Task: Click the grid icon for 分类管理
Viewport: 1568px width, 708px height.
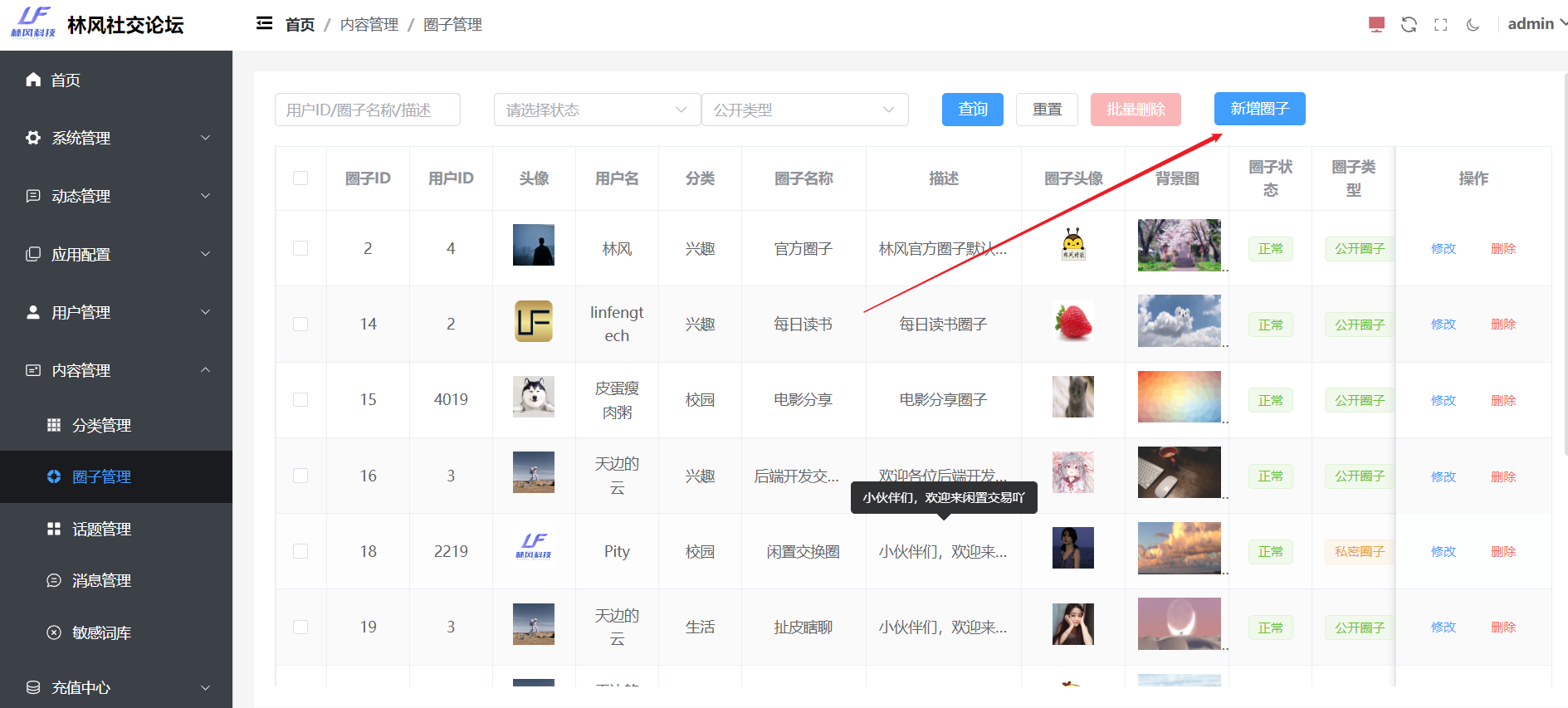Action: (x=54, y=425)
